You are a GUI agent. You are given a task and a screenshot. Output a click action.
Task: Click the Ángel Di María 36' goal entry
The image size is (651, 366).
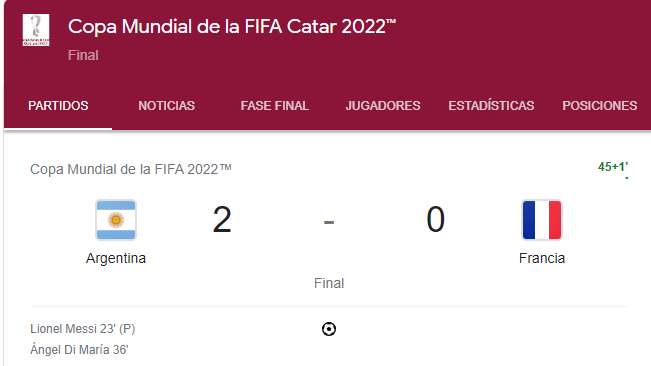tap(79, 349)
